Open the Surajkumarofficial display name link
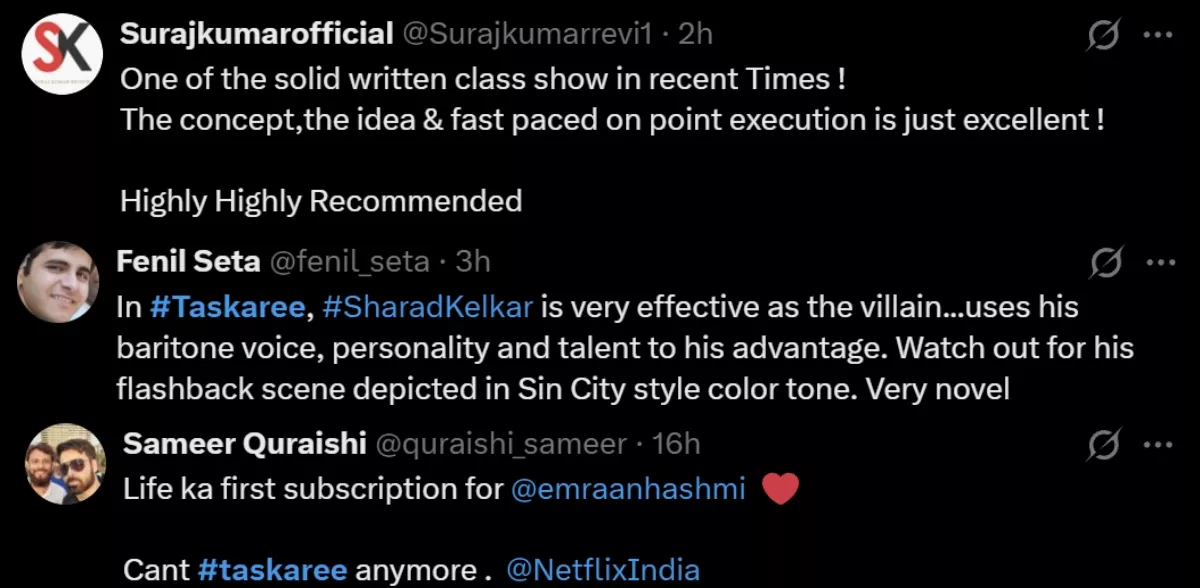 pos(256,34)
